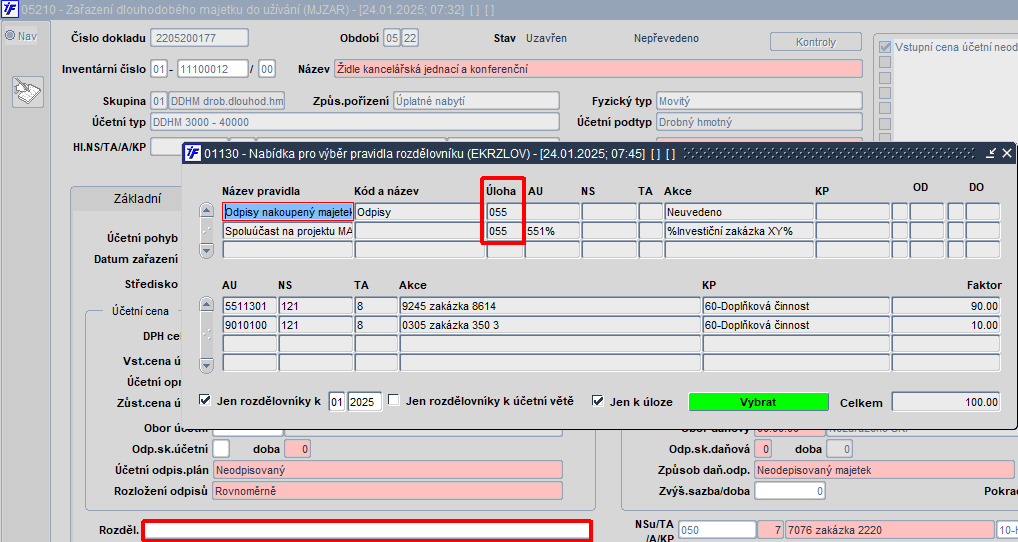Image resolution: width=1018 pixels, height=542 pixels.
Task: Uncheck Jen rozdělovníky k period checkbox
Action: point(205,400)
